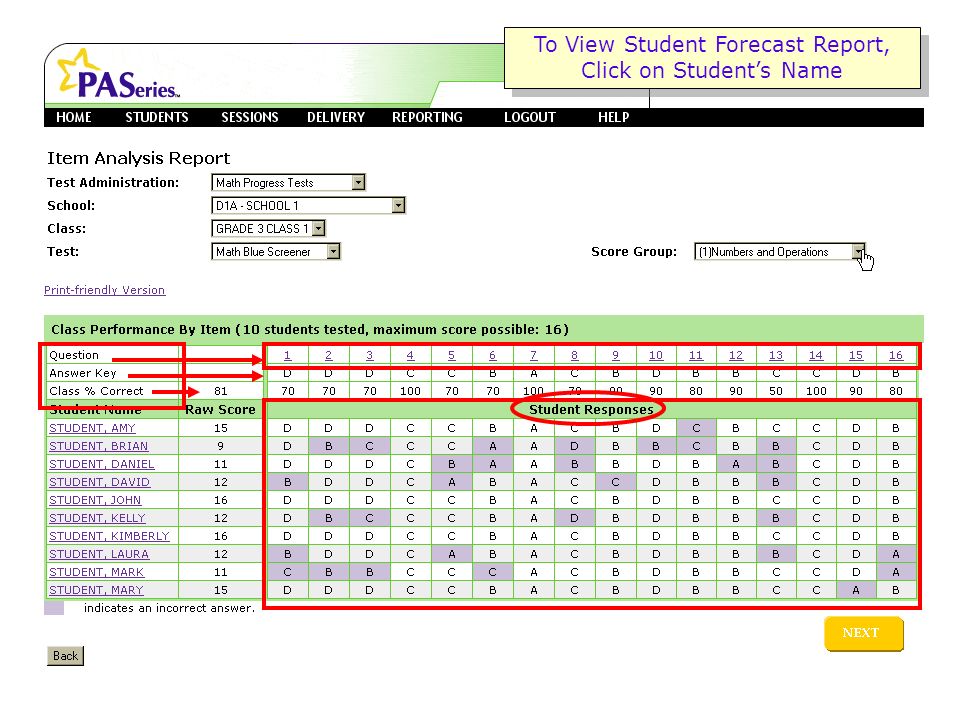Click question number 12 link
Viewport: 960px width, 720px height.
(736, 355)
